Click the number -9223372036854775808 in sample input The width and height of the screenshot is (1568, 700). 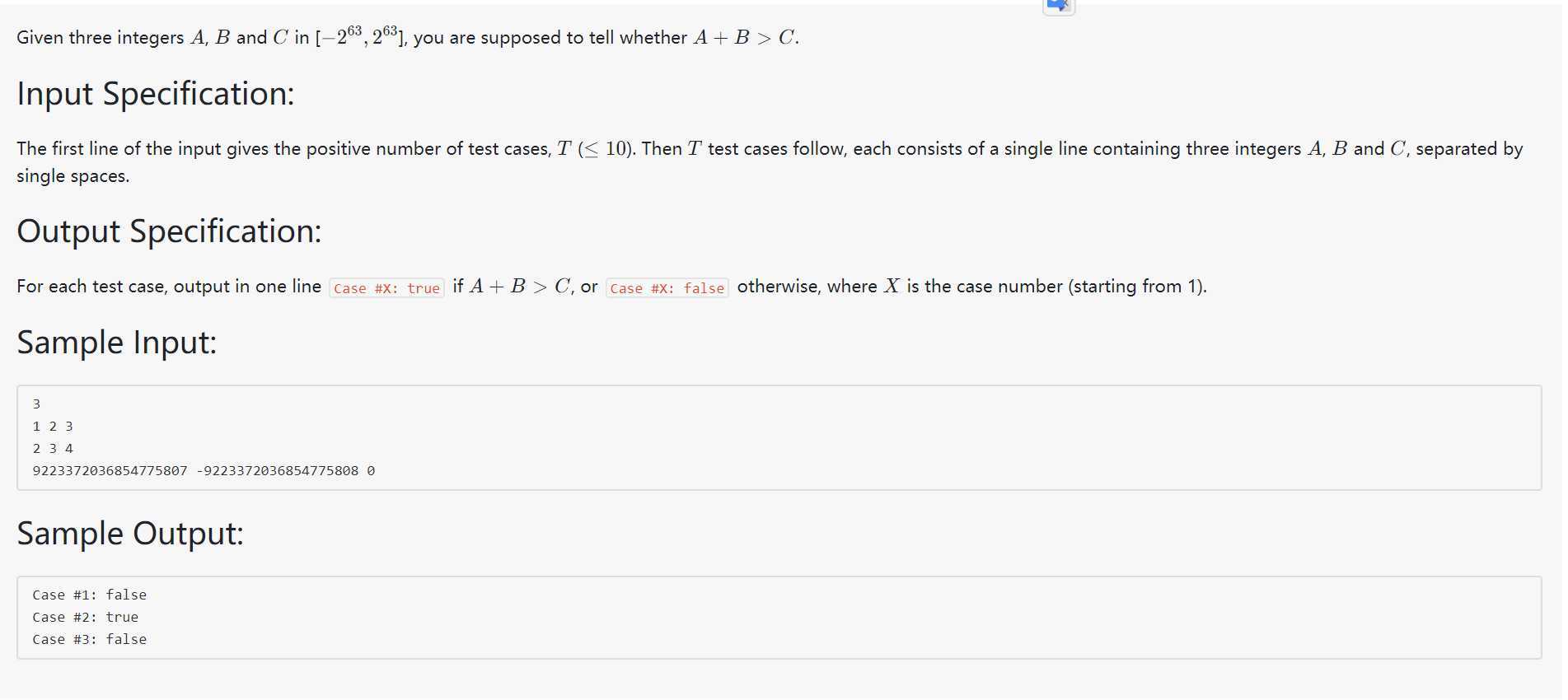point(278,471)
